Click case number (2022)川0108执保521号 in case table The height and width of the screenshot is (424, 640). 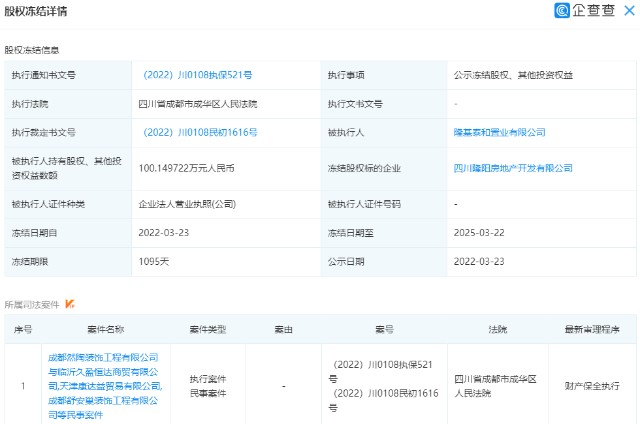[x=381, y=371]
